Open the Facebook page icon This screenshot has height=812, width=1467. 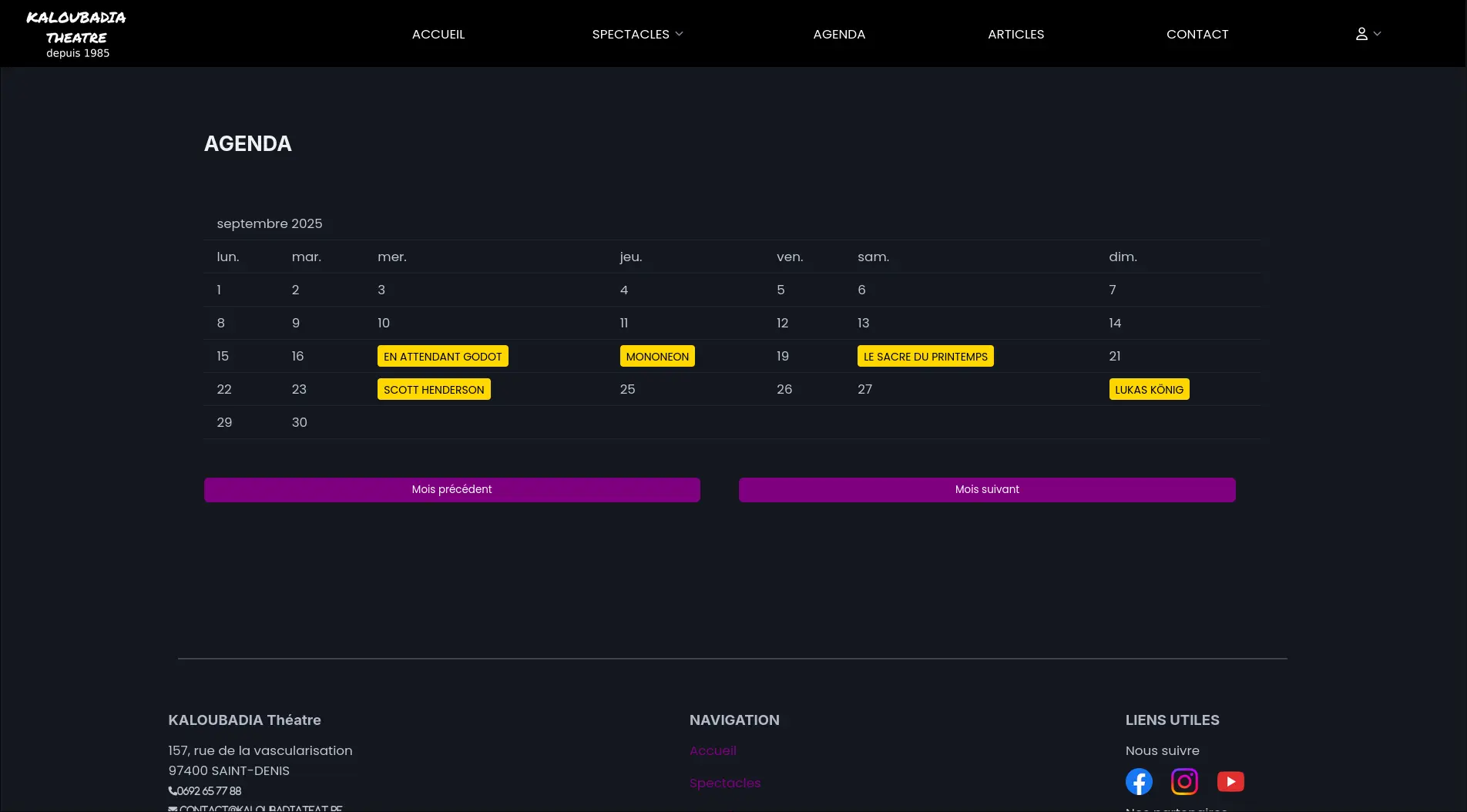pyautogui.click(x=1139, y=780)
